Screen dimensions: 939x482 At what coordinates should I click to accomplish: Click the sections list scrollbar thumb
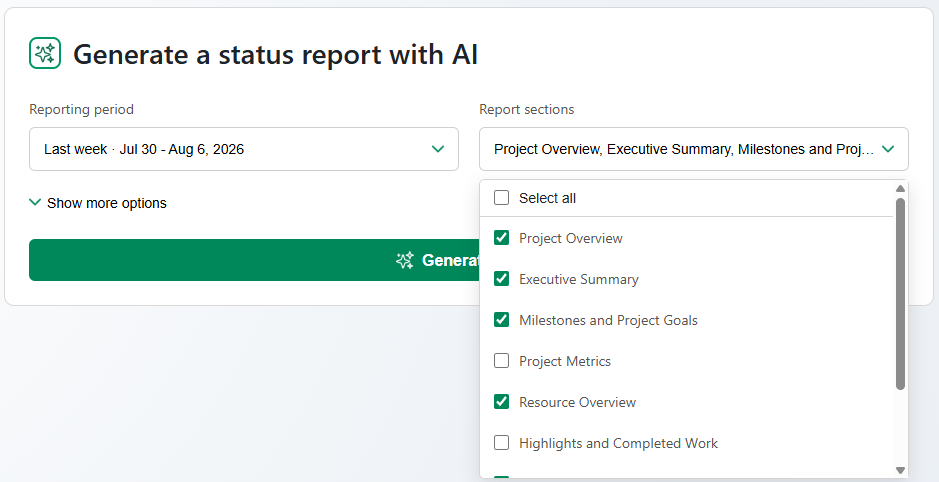[x=900, y=293]
